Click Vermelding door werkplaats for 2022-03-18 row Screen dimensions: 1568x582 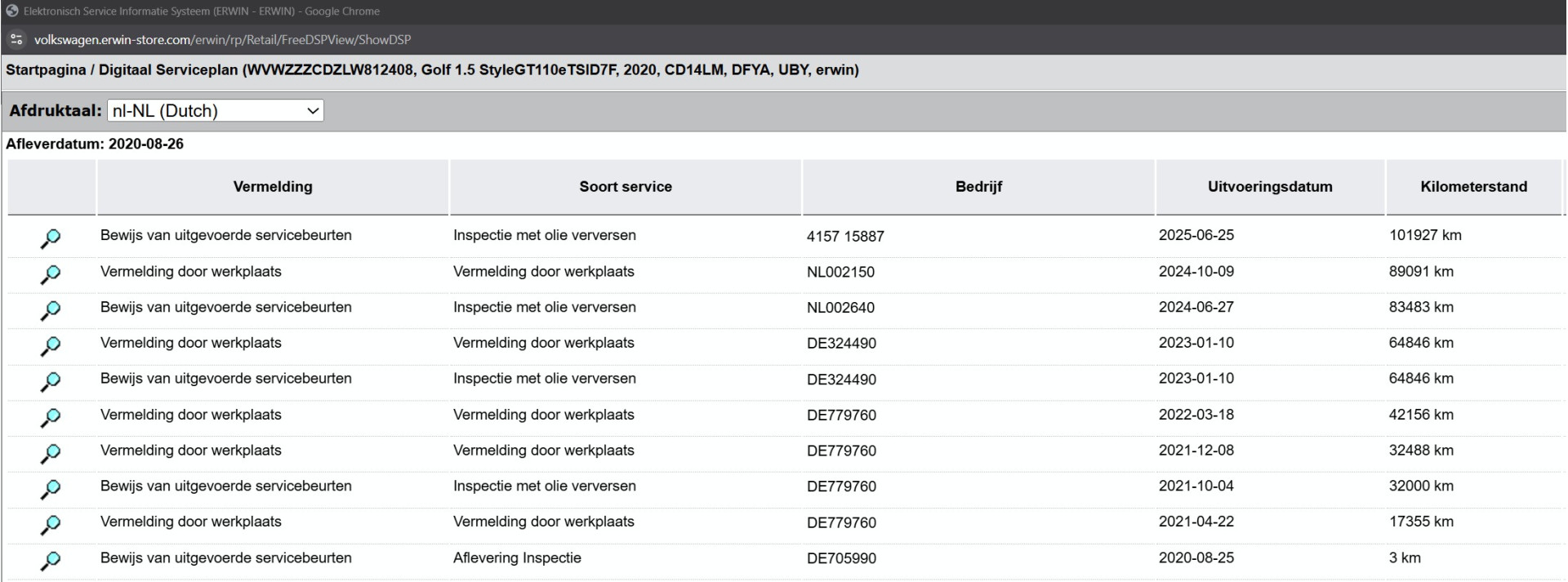191,415
